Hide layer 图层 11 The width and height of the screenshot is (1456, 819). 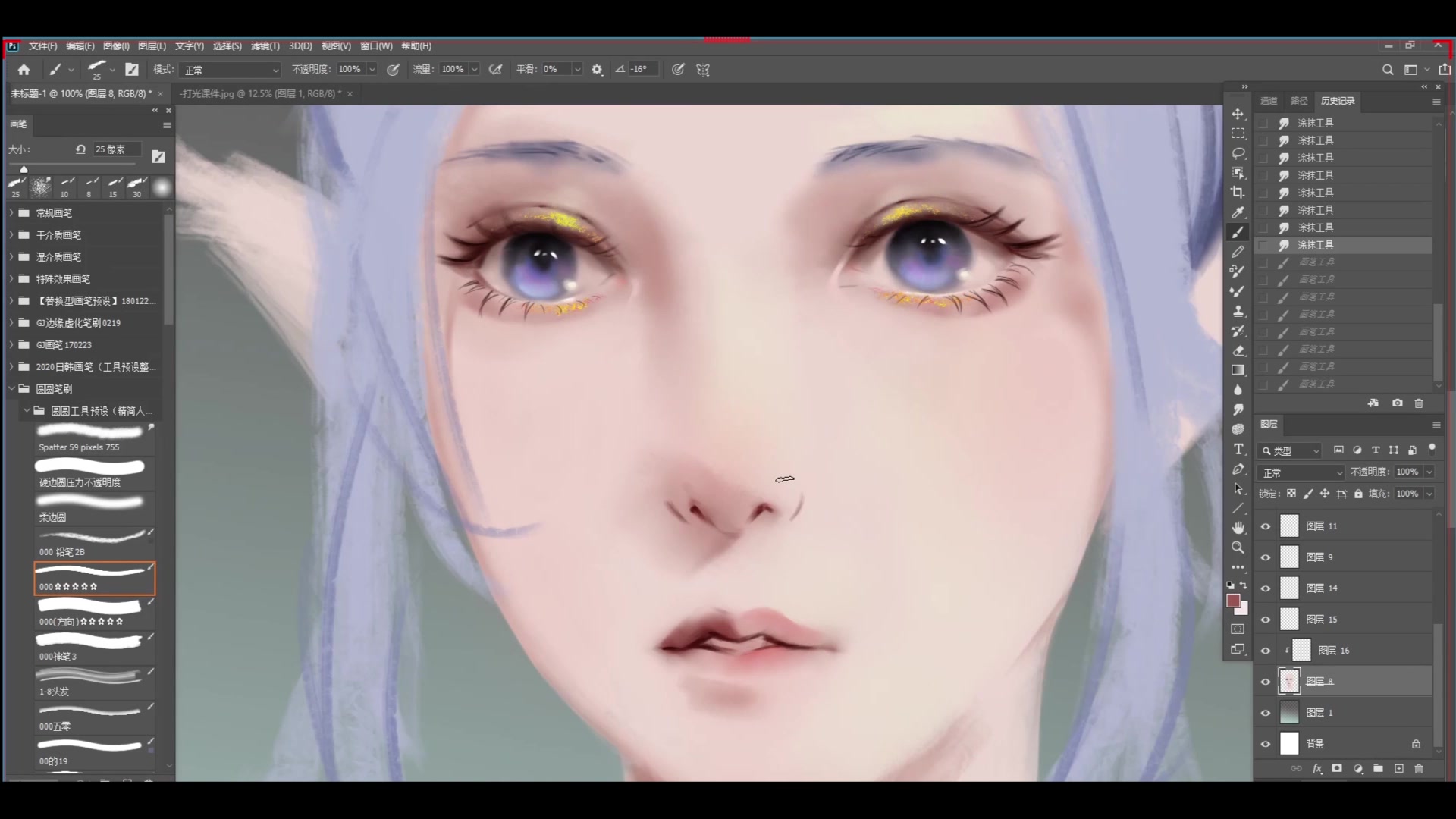pyautogui.click(x=1265, y=526)
